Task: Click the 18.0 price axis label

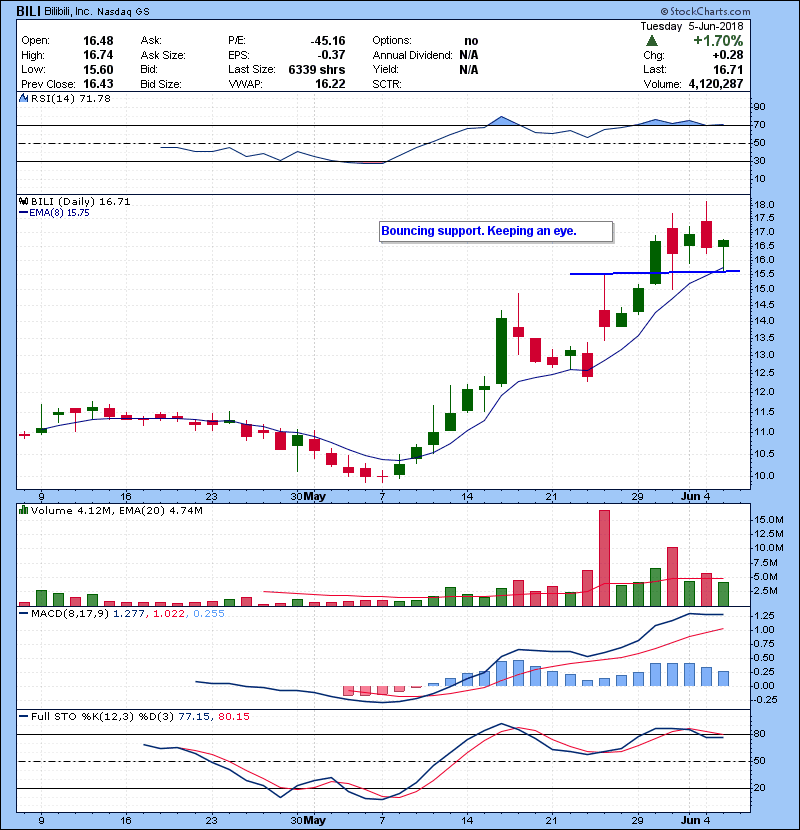Action: [x=764, y=205]
